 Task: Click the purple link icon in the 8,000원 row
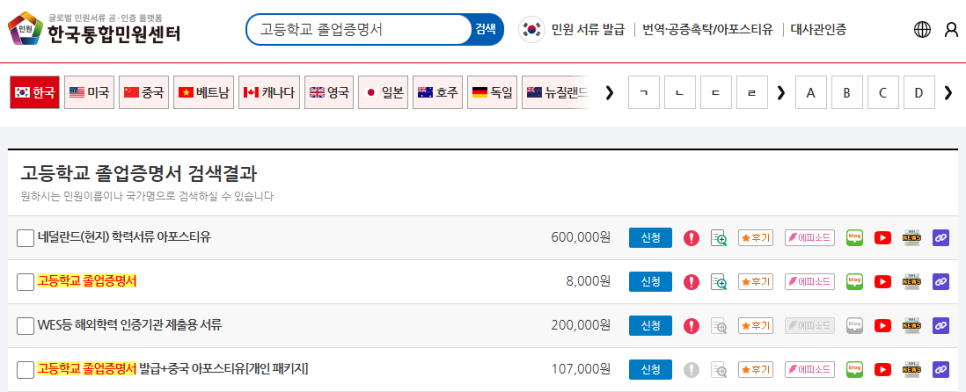[x=940, y=282]
